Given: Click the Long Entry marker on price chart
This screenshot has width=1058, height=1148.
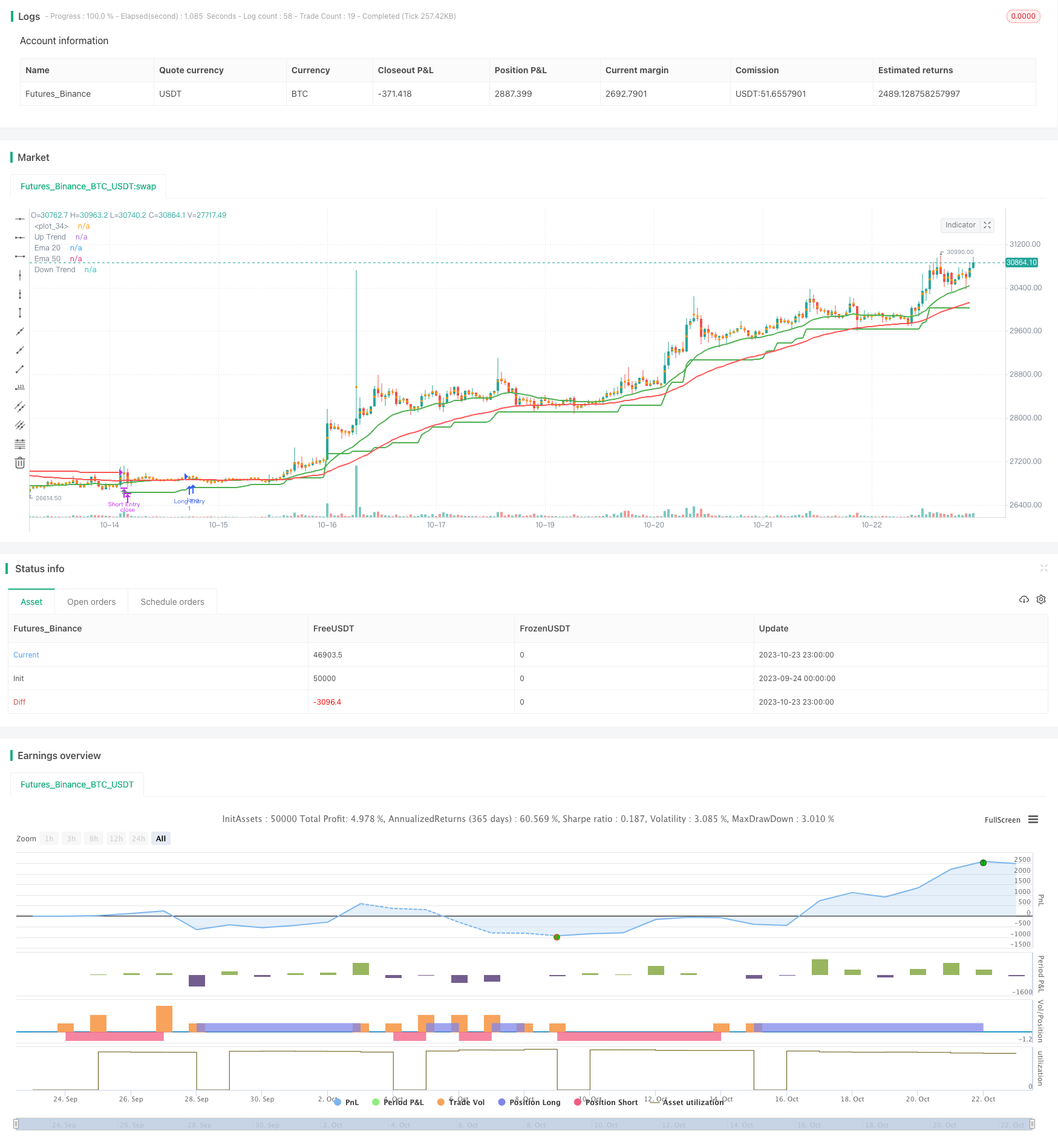Looking at the screenshot, I should click(x=189, y=501).
